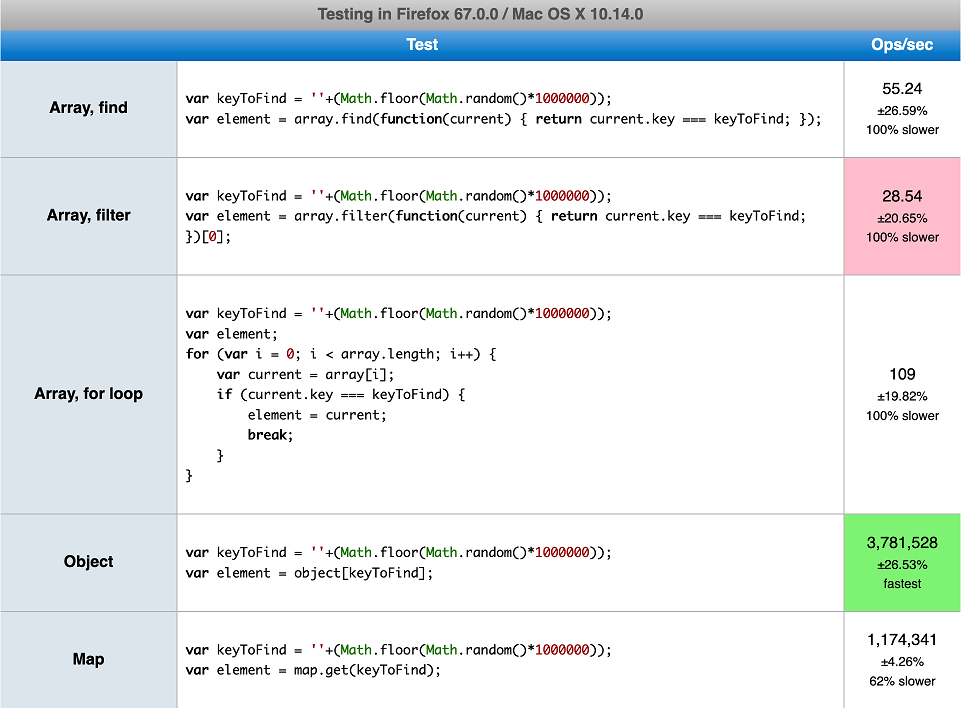The height and width of the screenshot is (708, 961).
Task: Click the 109 ops/sec for loop result
Action: pyautogui.click(x=902, y=374)
